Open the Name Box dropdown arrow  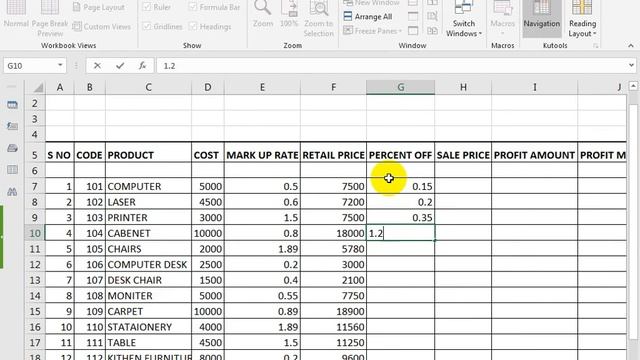60,65
